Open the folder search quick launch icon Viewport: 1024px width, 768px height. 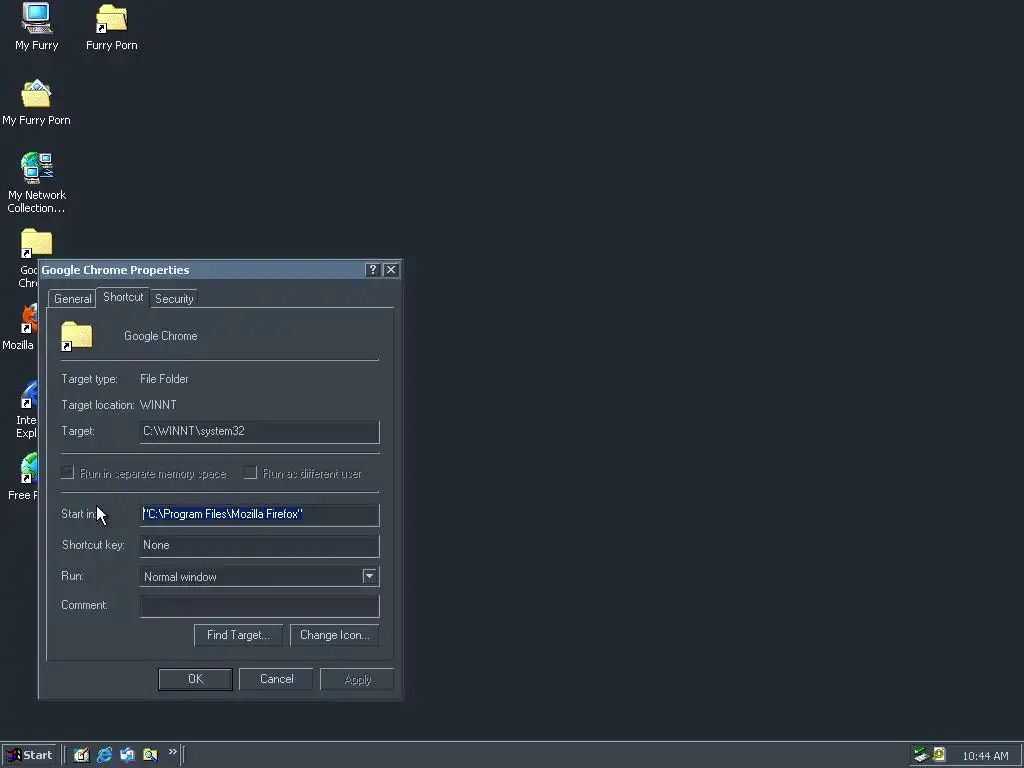click(150, 755)
